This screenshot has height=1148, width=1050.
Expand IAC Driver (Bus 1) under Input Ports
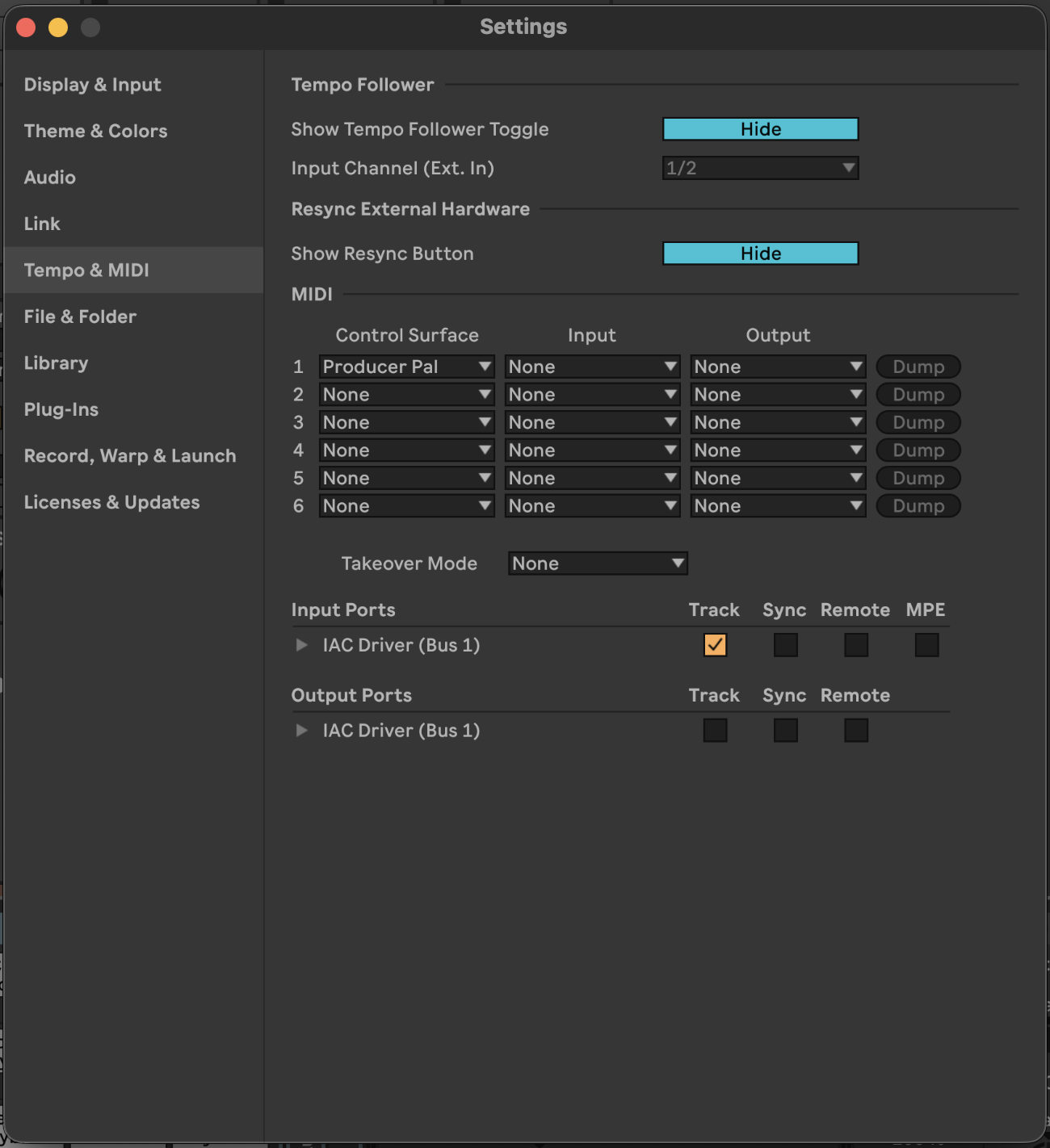301,645
